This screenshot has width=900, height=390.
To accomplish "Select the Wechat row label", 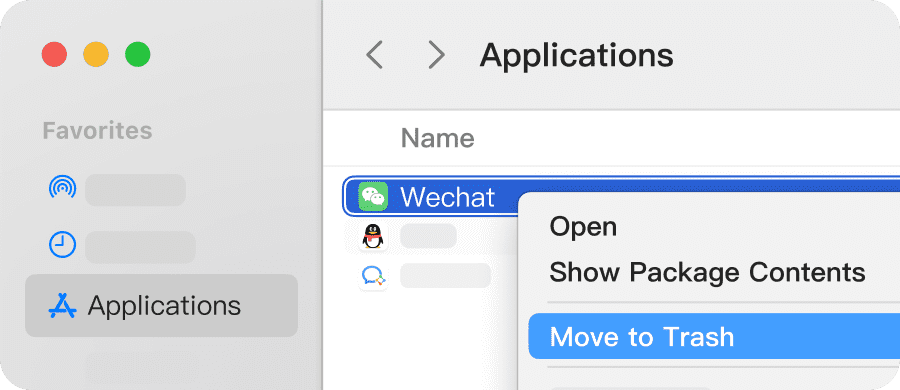I will pyautogui.click(x=447, y=197).
